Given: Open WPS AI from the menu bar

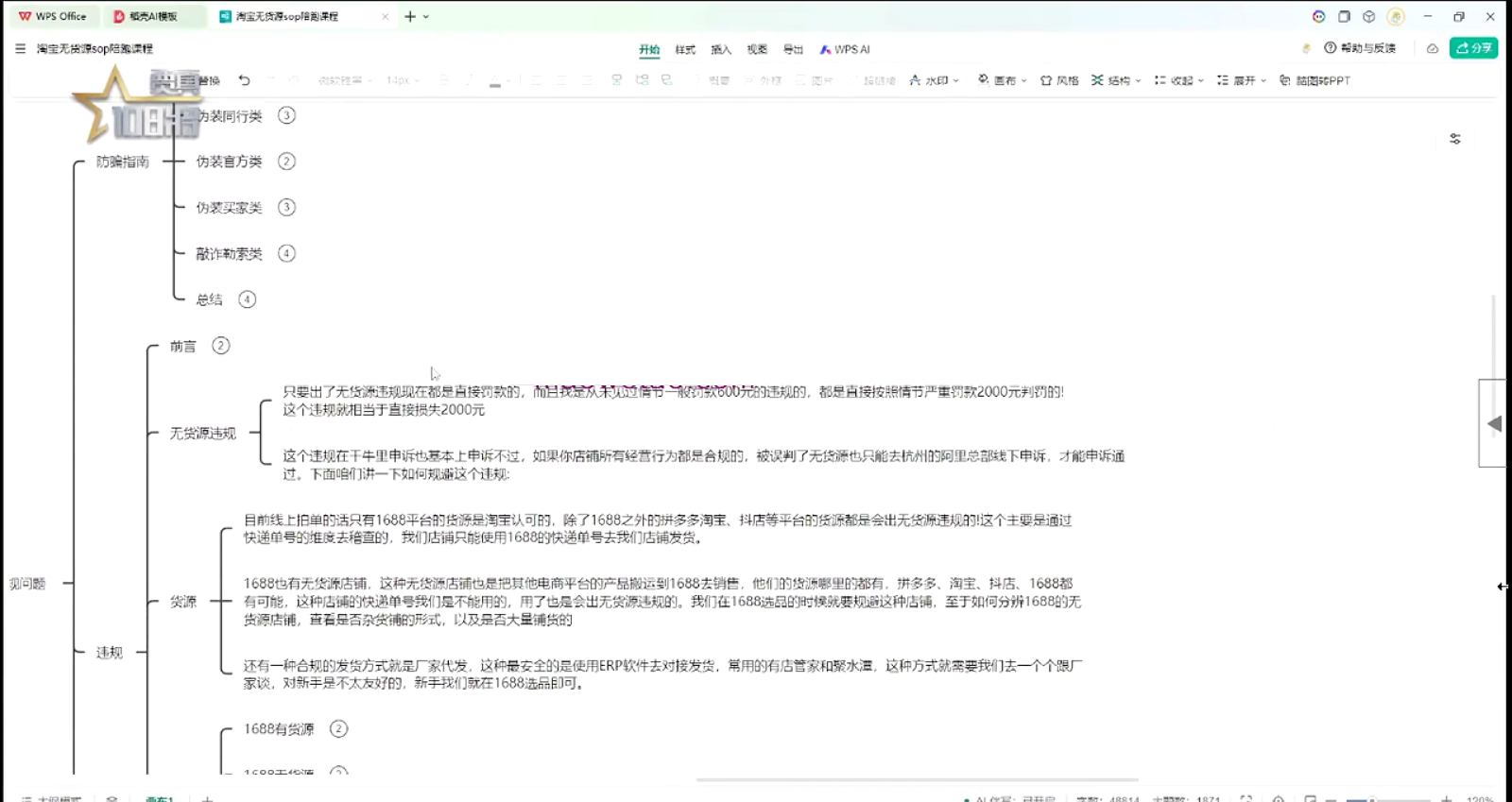Looking at the screenshot, I should 844,49.
